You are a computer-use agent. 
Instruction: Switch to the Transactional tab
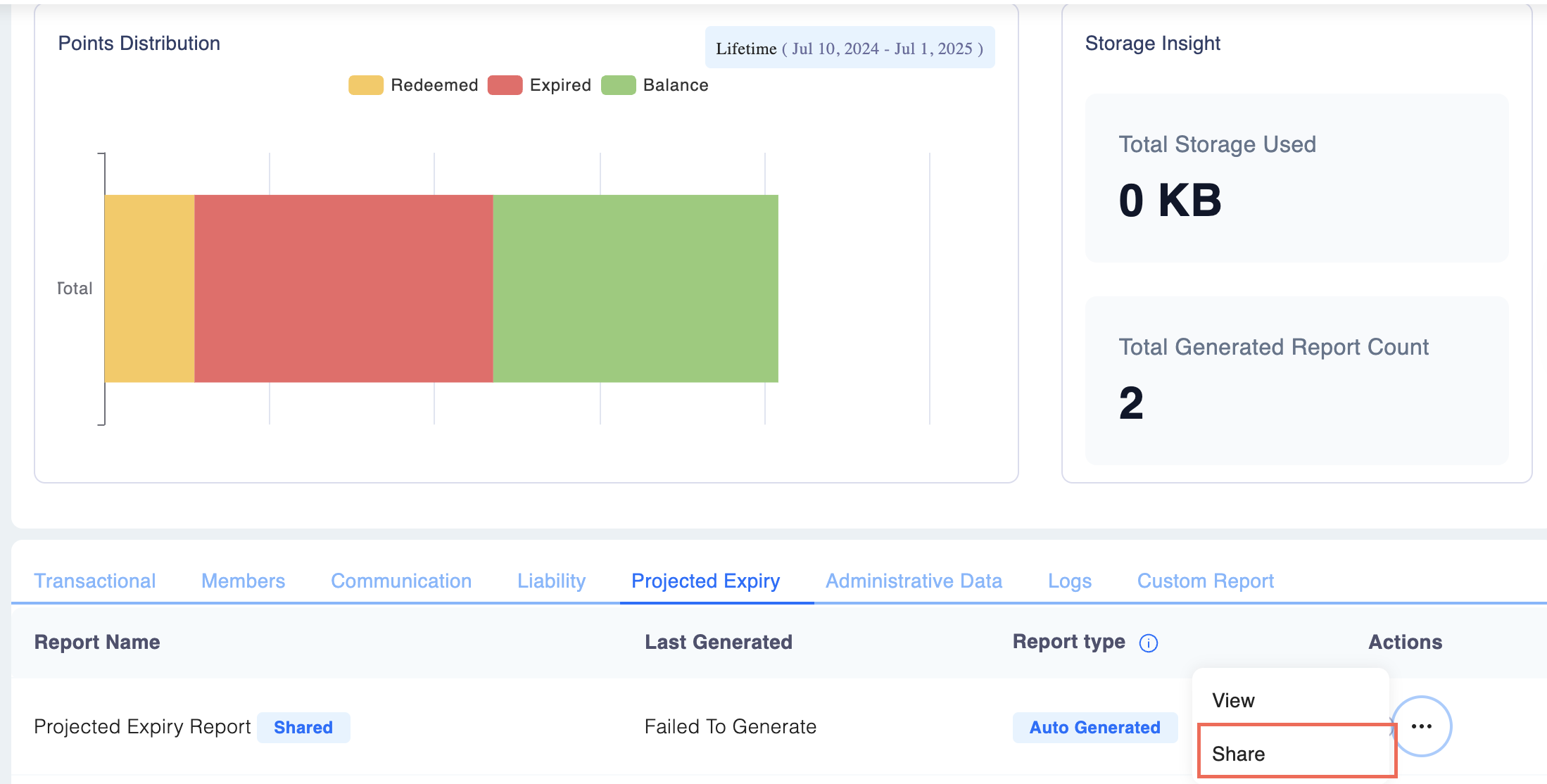(95, 581)
